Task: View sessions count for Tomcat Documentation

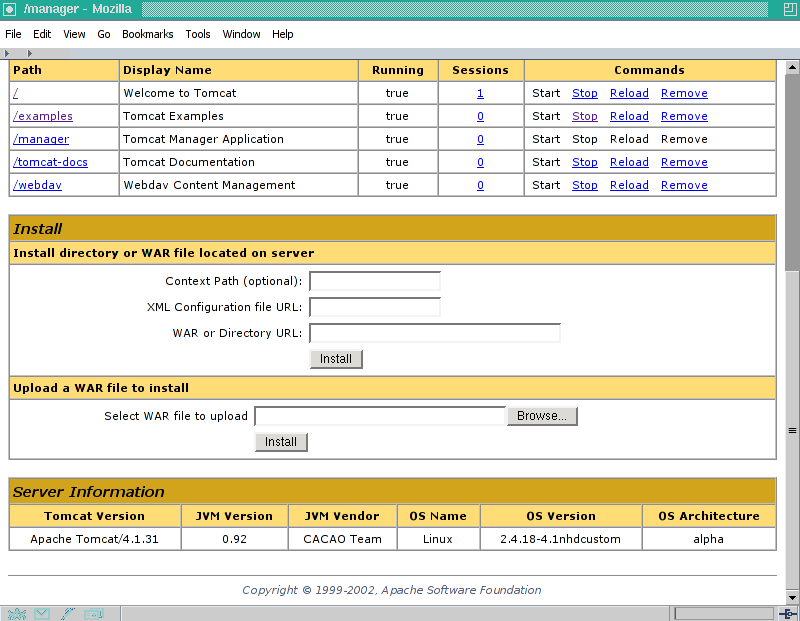Action: point(480,162)
